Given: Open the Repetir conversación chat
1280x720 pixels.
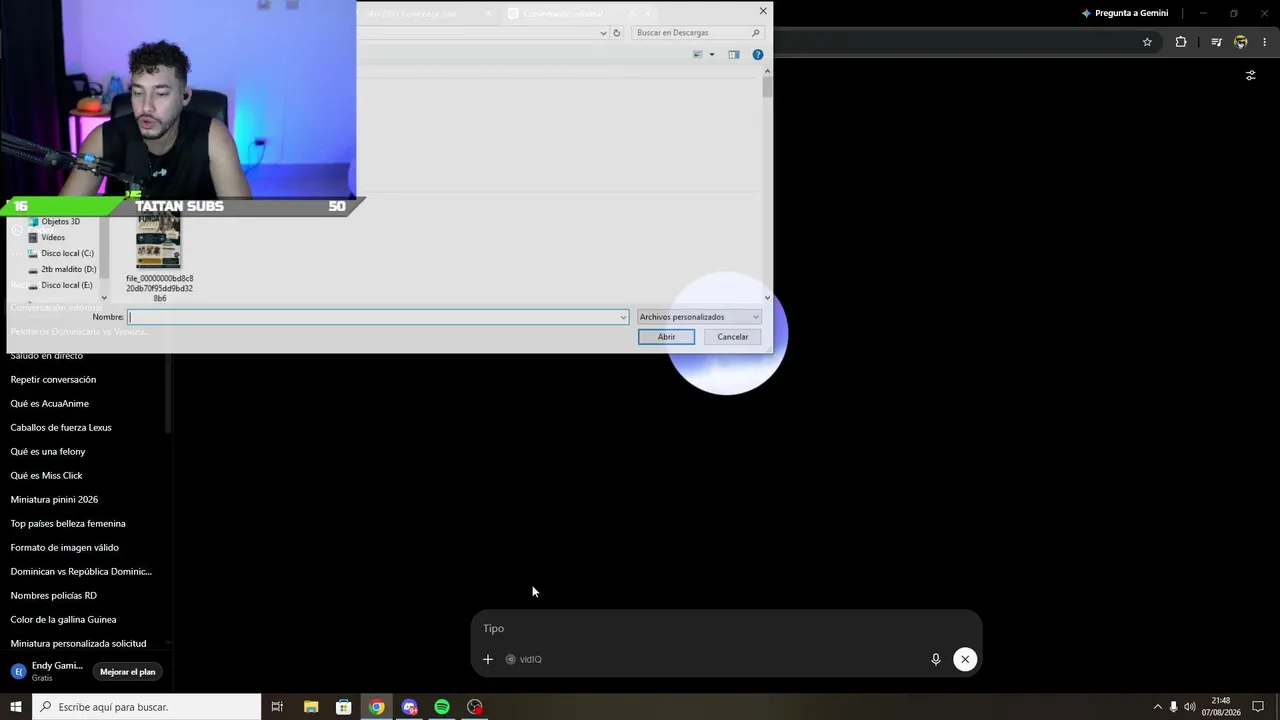Looking at the screenshot, I should click(x=53, y=380).
